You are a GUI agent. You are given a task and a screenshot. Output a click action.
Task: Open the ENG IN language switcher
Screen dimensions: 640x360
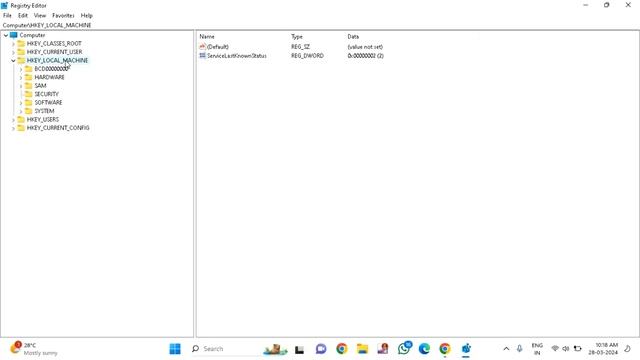[x=537, y=349]
